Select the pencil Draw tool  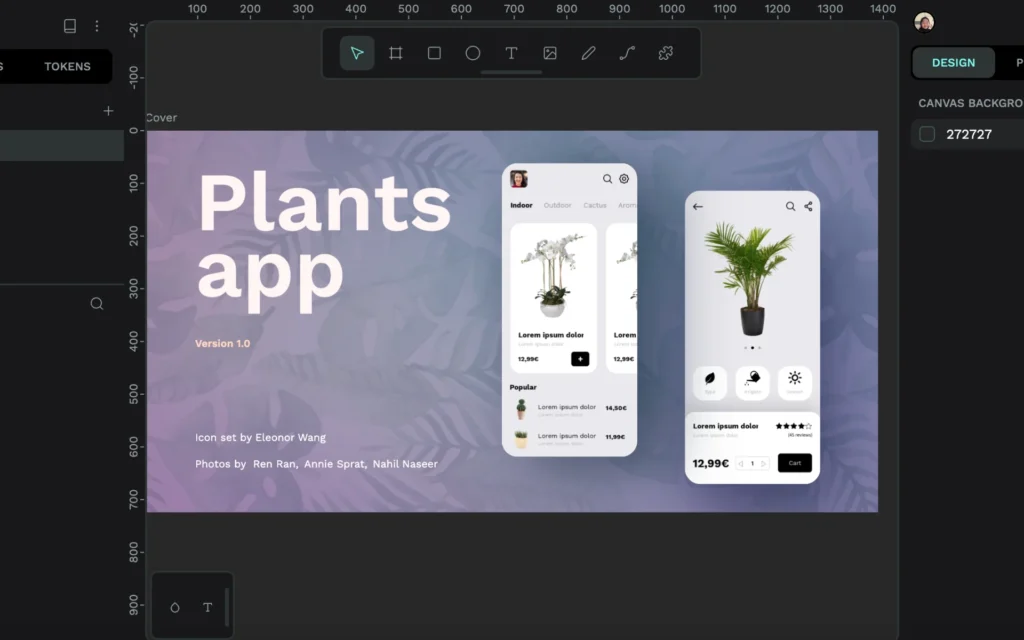point(588,53)
